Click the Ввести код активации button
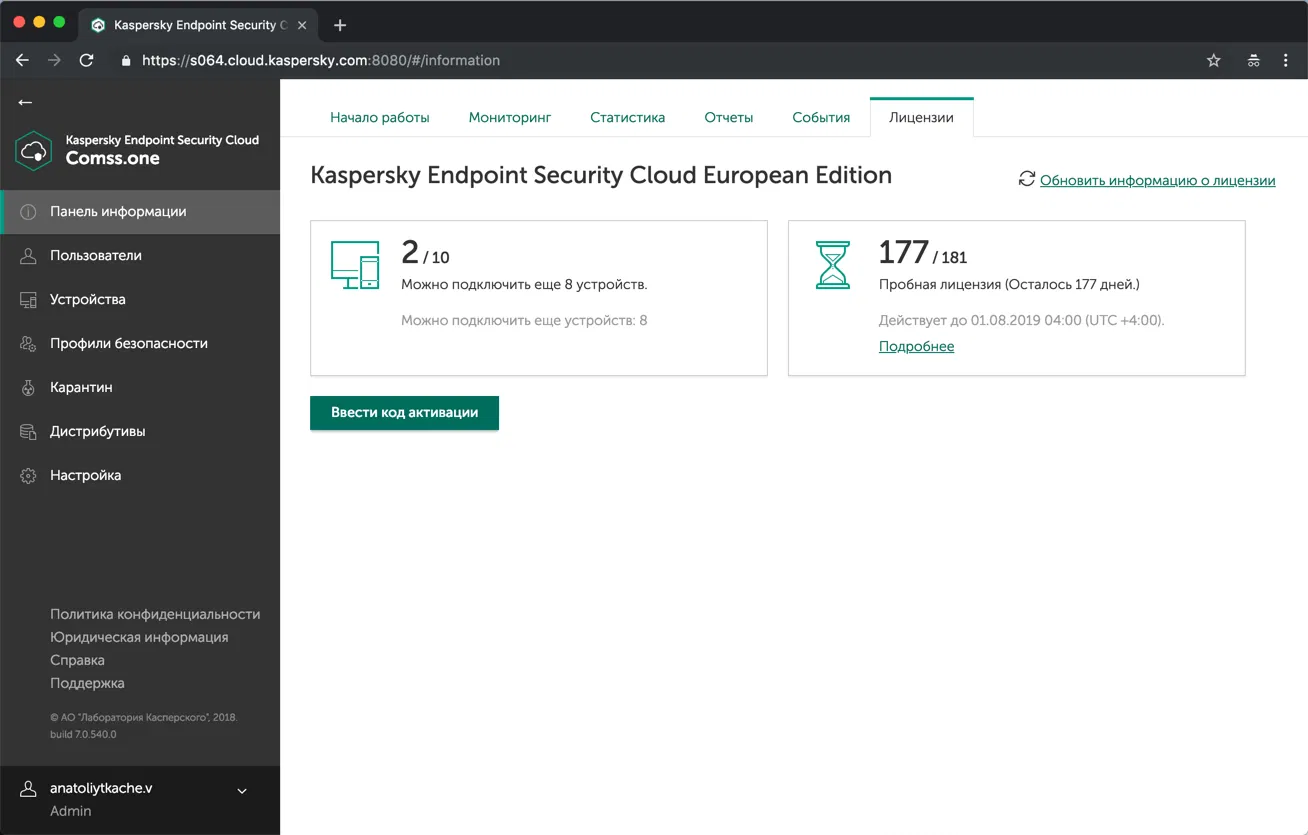 tap(404, 413)
